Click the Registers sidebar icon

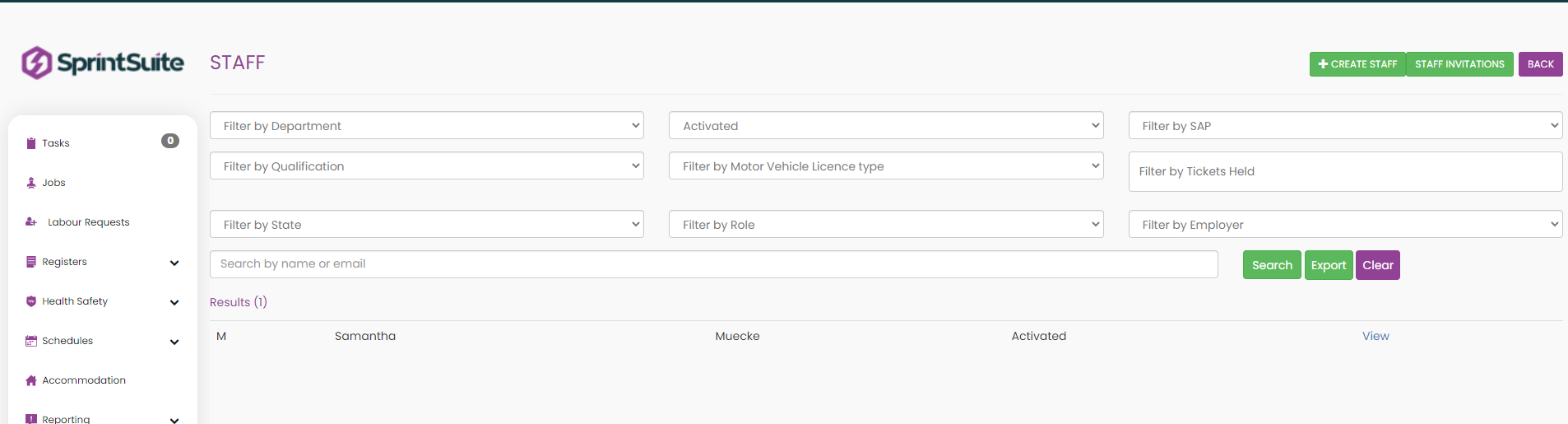point(31,262)
